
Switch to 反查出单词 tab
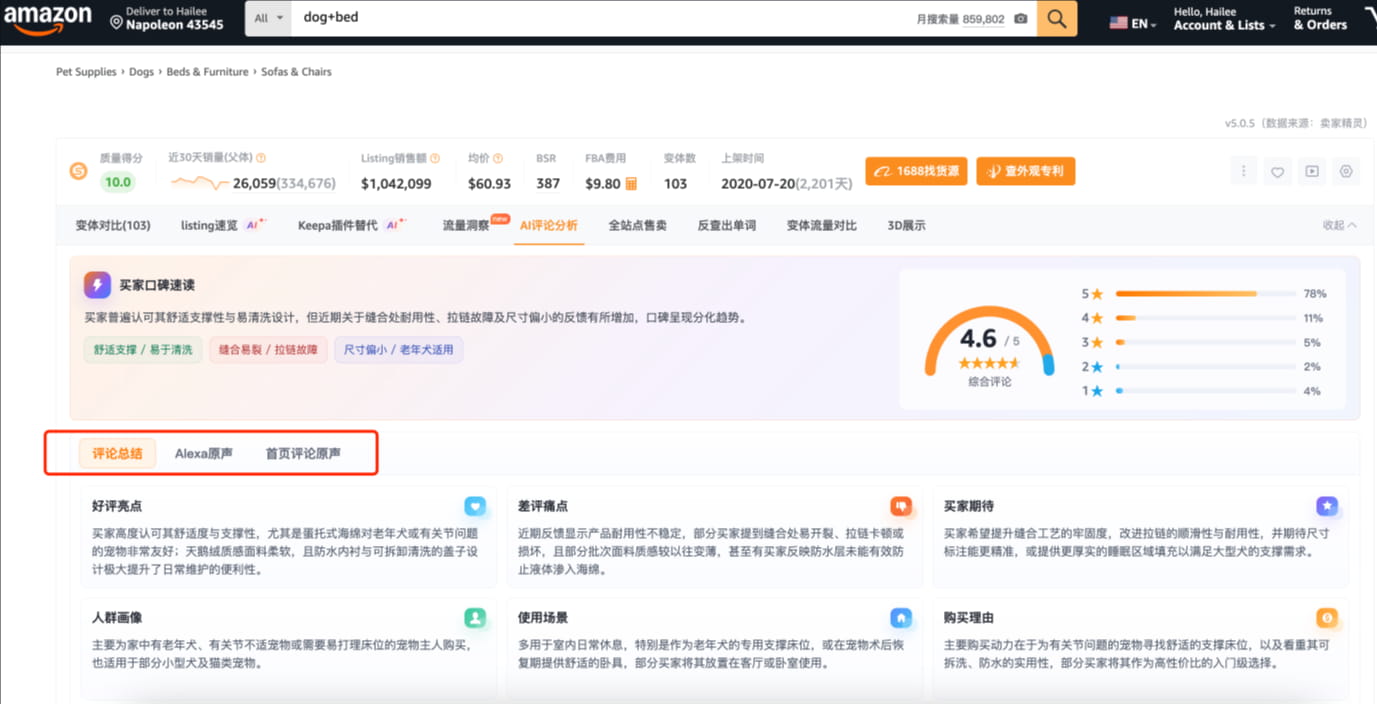click(x=726, y=225)
